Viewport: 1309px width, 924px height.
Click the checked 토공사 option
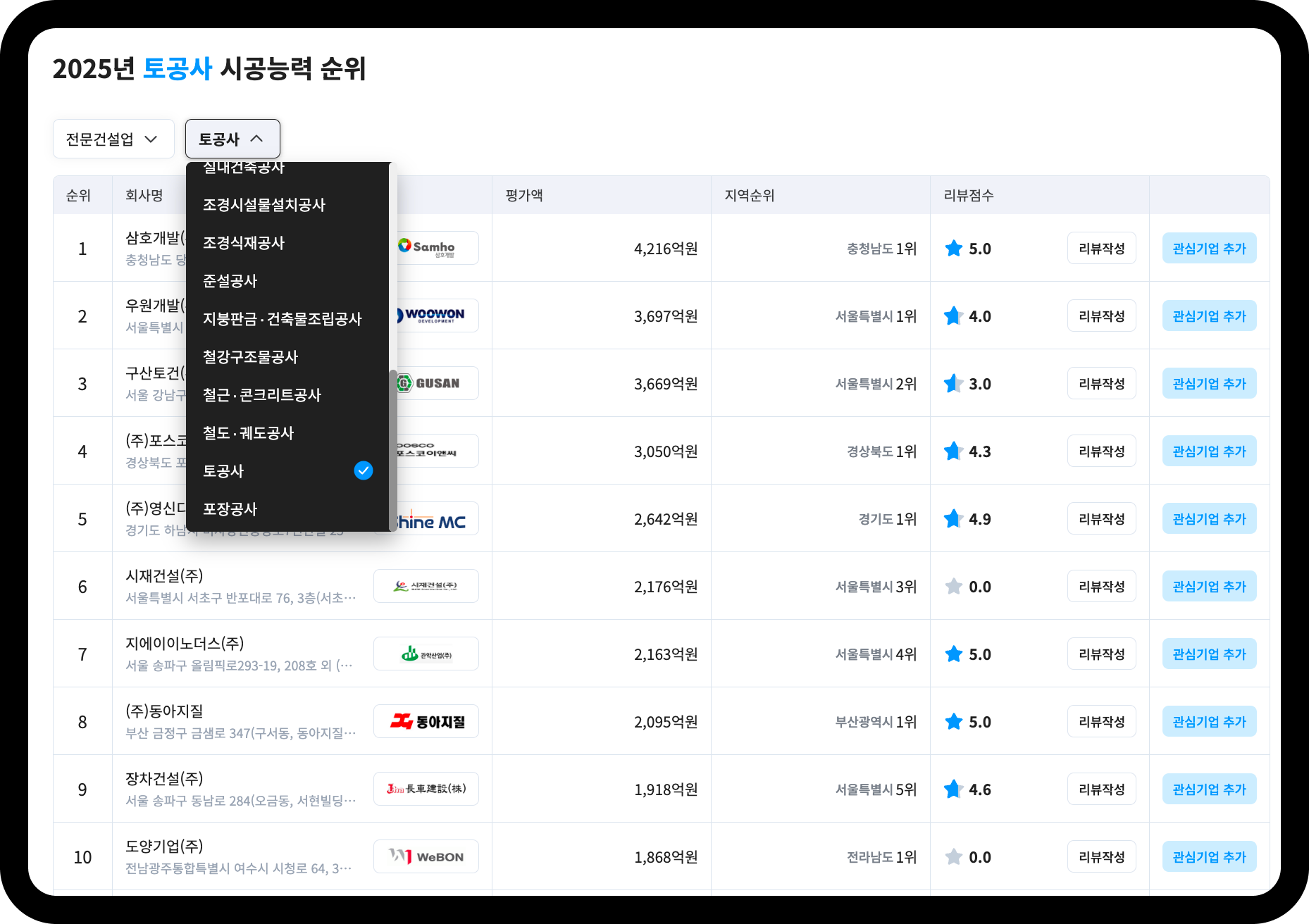pos(287,471)
